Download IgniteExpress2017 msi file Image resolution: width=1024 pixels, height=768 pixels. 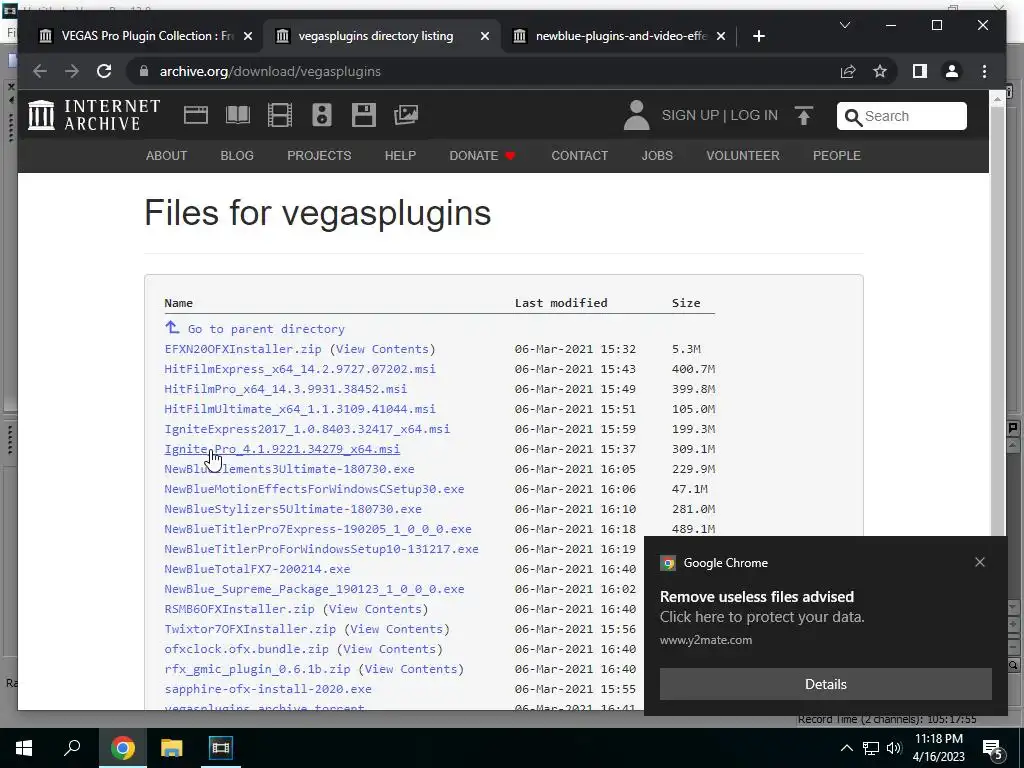pos(307,429)
